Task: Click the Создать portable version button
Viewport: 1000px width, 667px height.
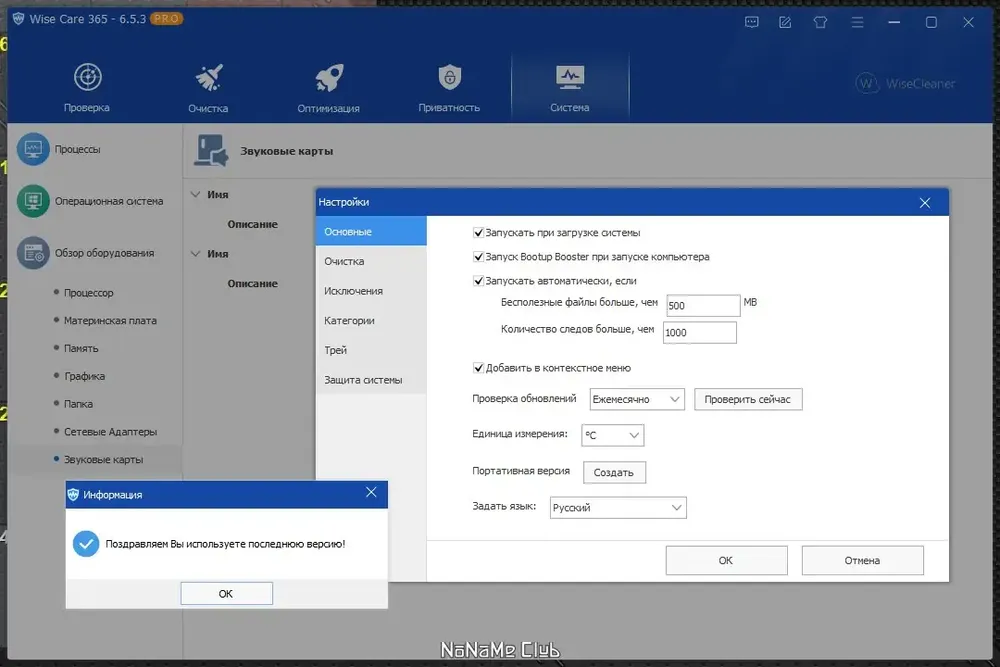Action: [x=614, y=473]
